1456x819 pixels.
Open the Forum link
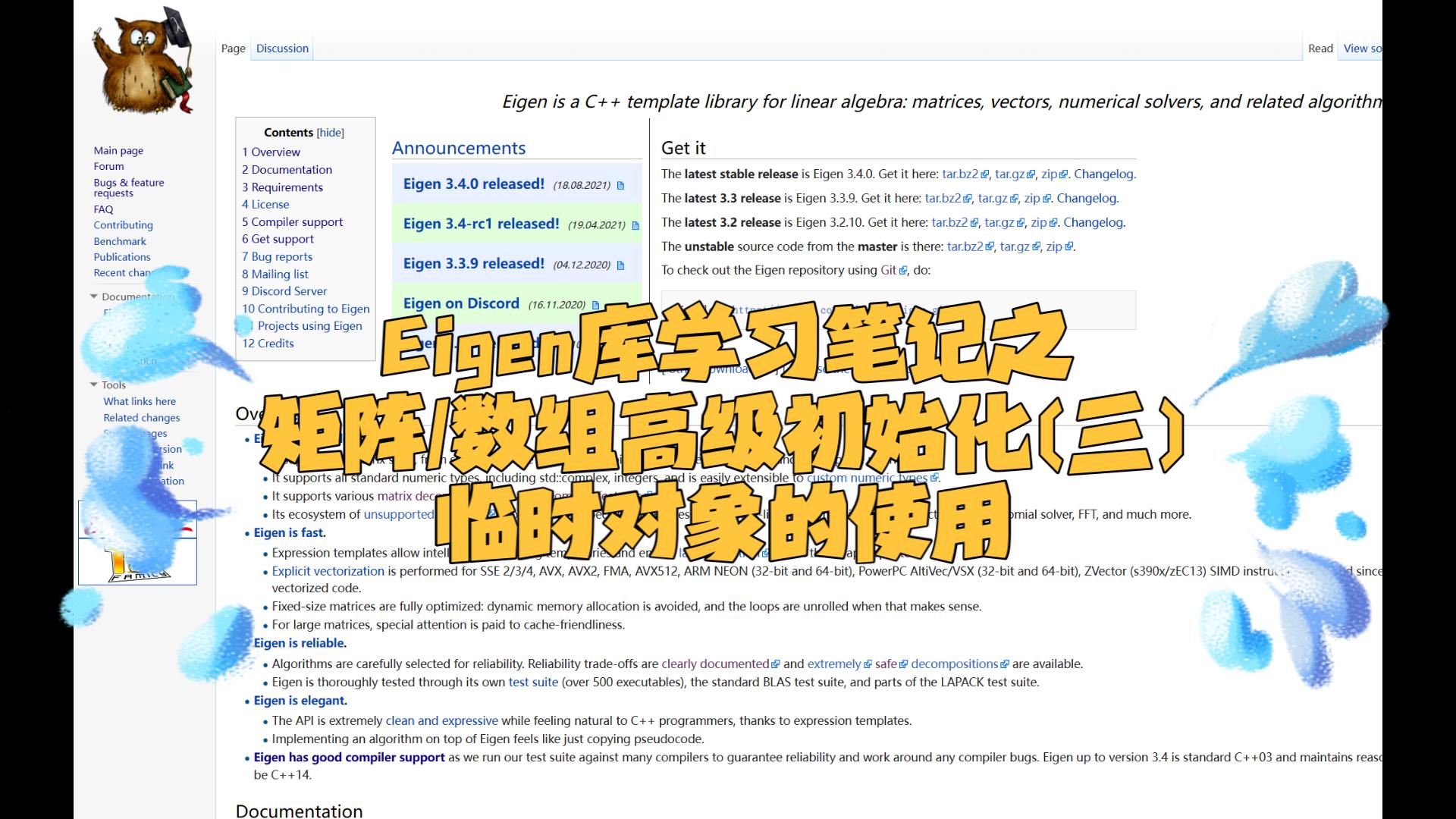pos(108,166)
